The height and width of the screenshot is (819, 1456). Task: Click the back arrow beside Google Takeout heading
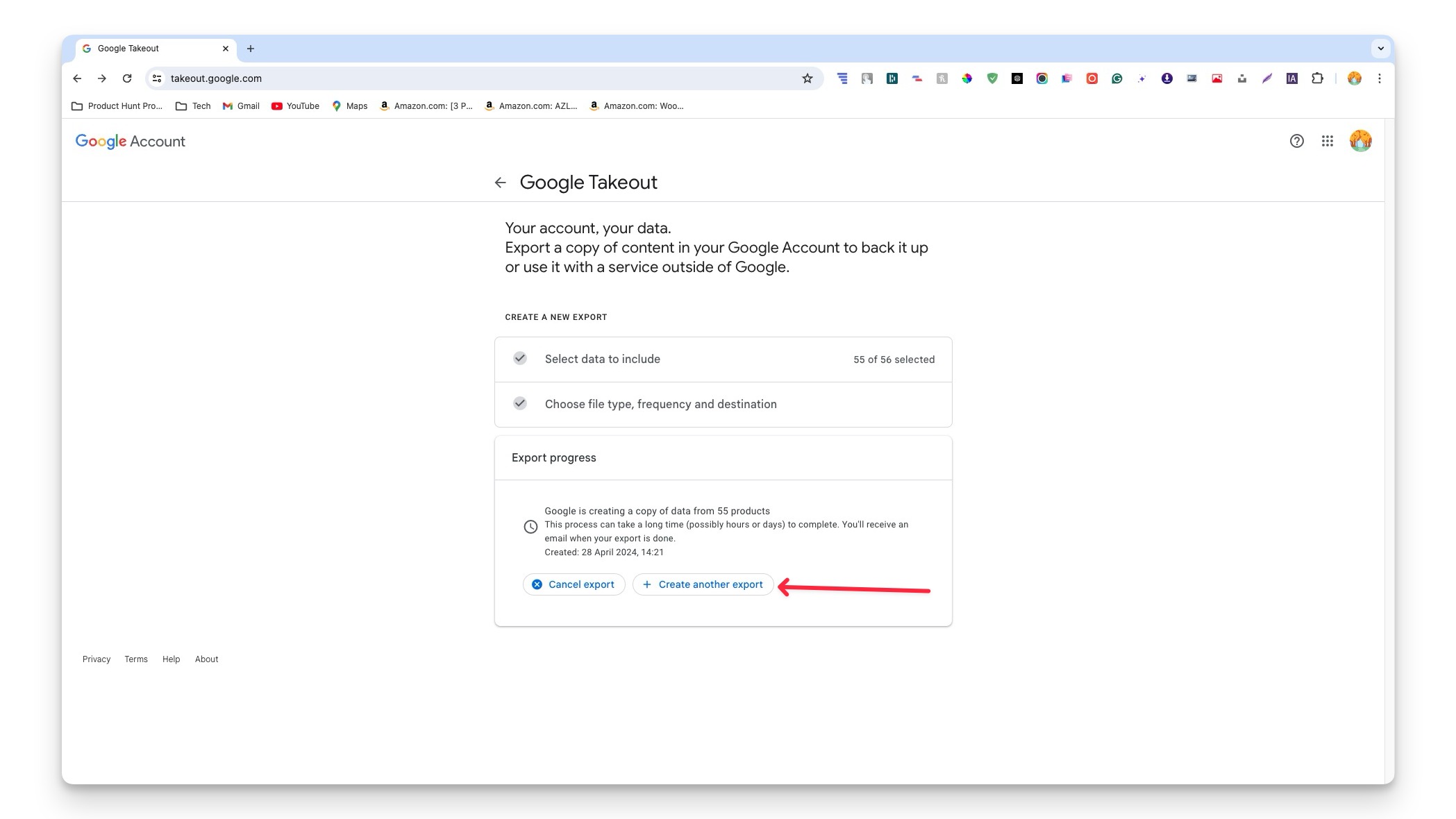click(x=501, y=183)
